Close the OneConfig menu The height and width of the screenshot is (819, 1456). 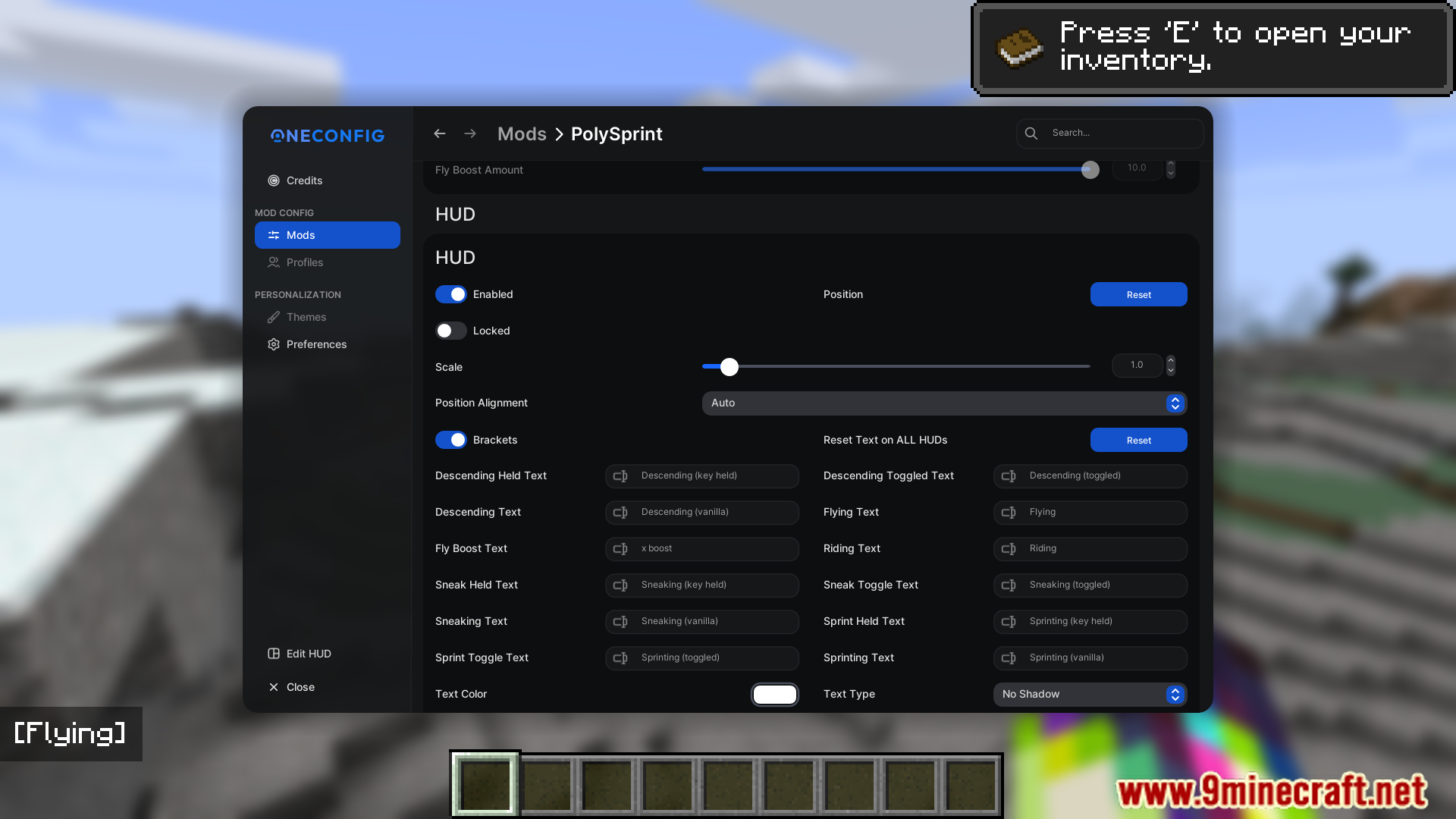(328, 687)
